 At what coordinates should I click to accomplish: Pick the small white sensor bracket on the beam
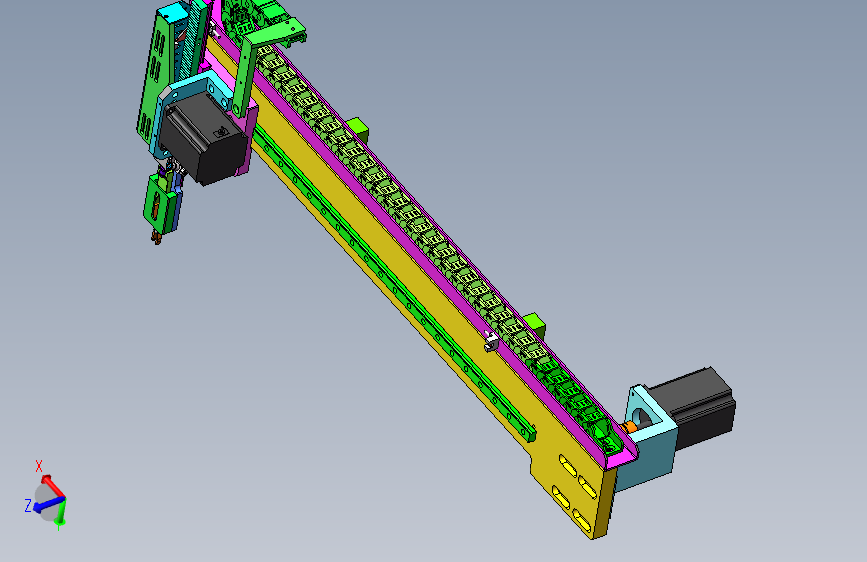coord(490,341)
